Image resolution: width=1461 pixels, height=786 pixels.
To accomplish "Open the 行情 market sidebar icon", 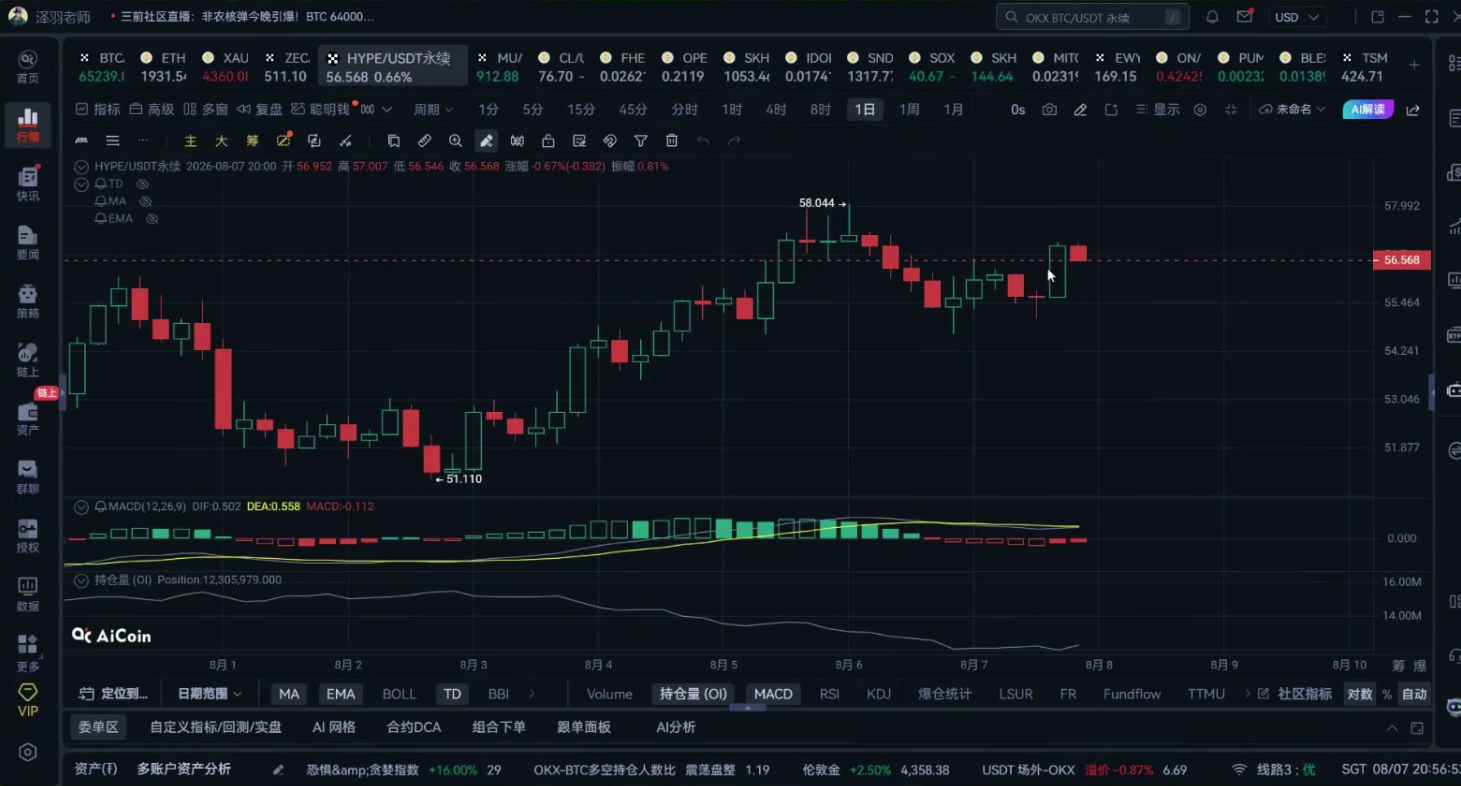I will [x=28, y=125].
